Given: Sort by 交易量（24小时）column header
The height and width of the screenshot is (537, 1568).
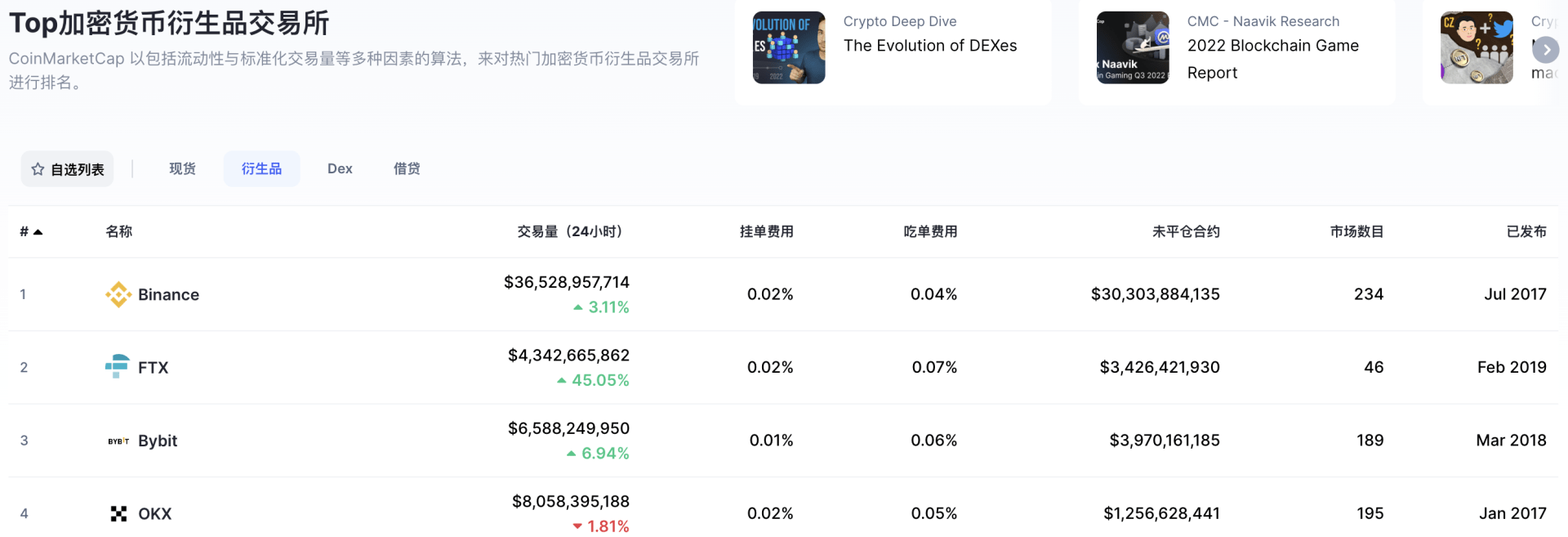Looking at the screenshot, I should tap(569, 231).
